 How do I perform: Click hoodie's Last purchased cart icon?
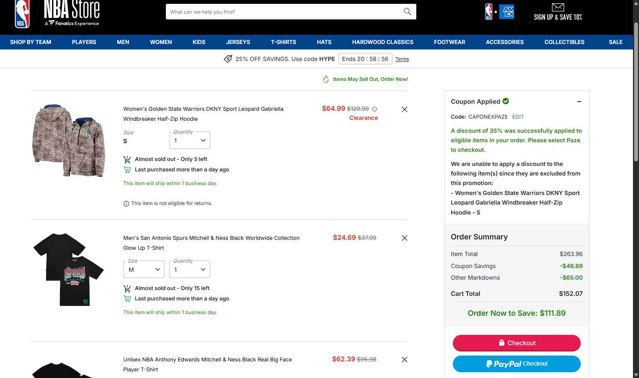pos(127,169)
